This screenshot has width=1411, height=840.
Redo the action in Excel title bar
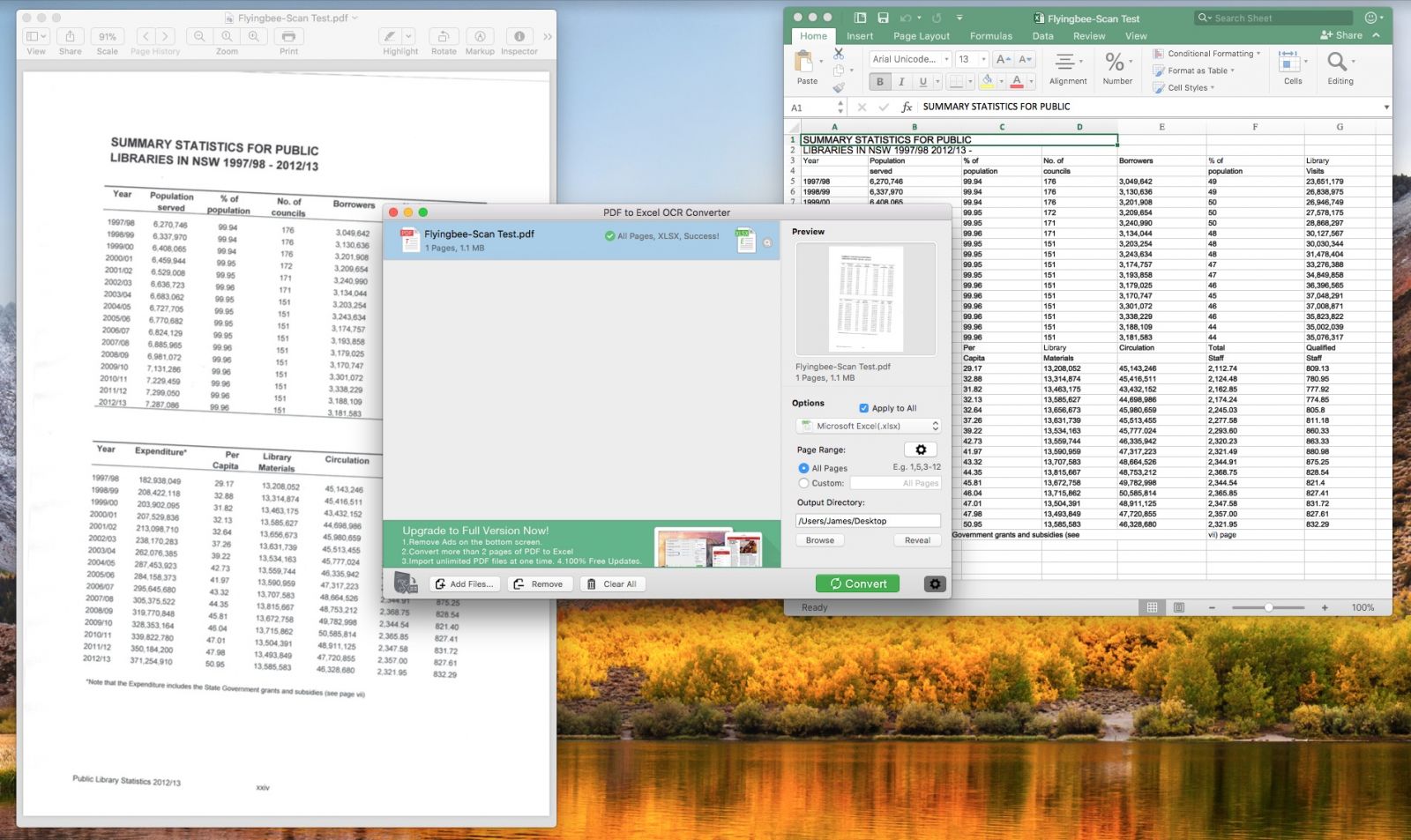pyautogui.click(x=937, y=18)
